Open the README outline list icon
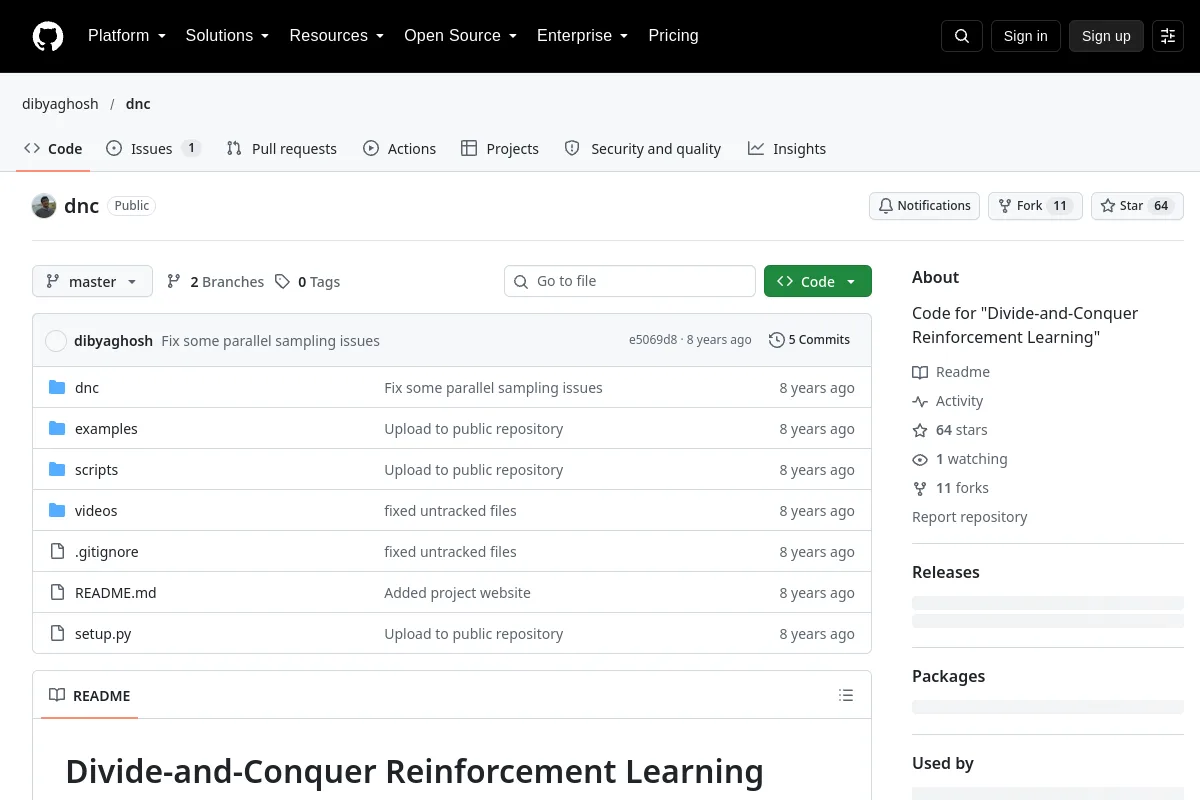The height and width of the screenshot is (800, 1200). 846,695
